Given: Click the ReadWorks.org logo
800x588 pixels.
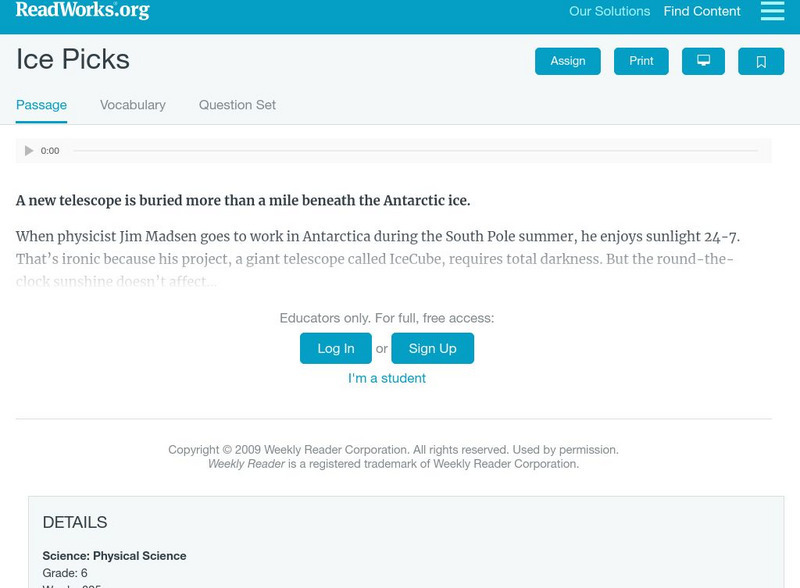Looking at the screenshot, I should (x=82, y=11).
